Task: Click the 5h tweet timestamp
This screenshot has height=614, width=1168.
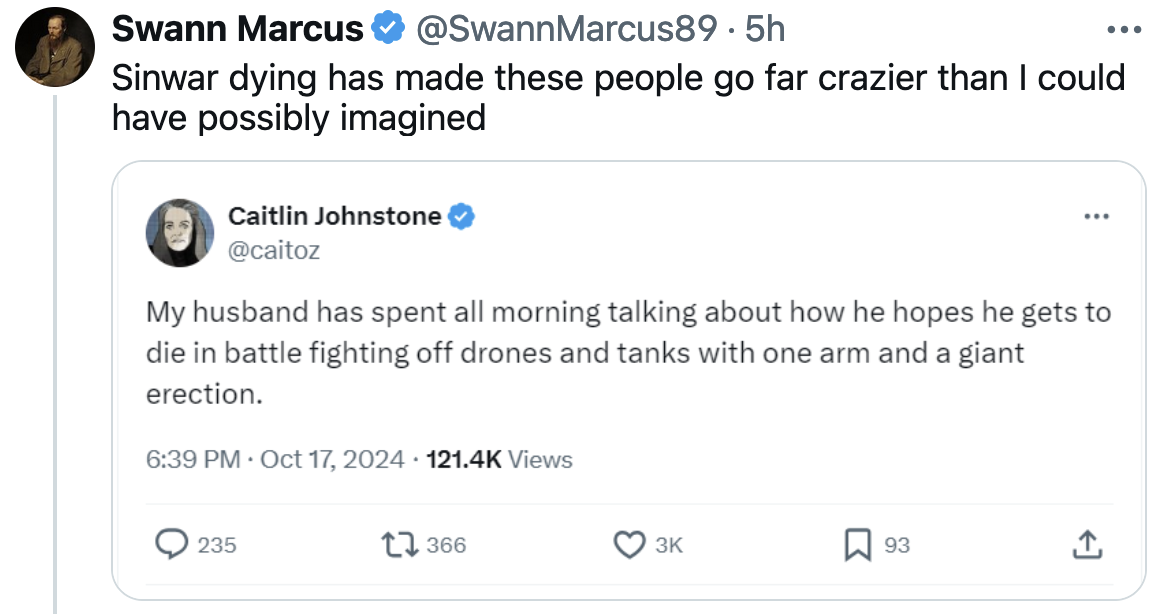Action: click(x=765, y=29)
